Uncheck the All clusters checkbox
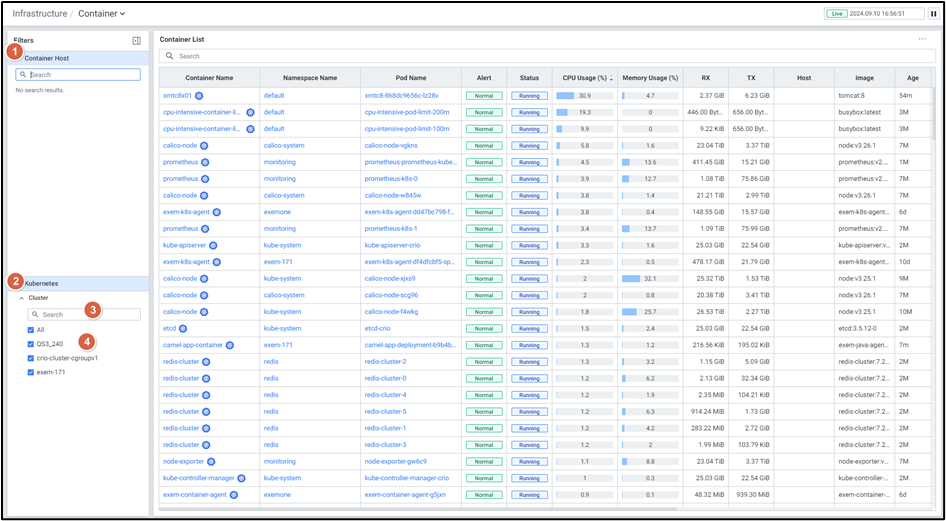This screenshot has width=946, height=521. 31,329
